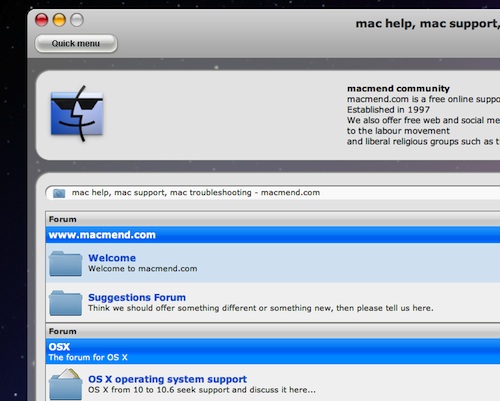Screen dimensions: 500x401
Task: Click text 'Established in 1997'
Action: [388, 110]
